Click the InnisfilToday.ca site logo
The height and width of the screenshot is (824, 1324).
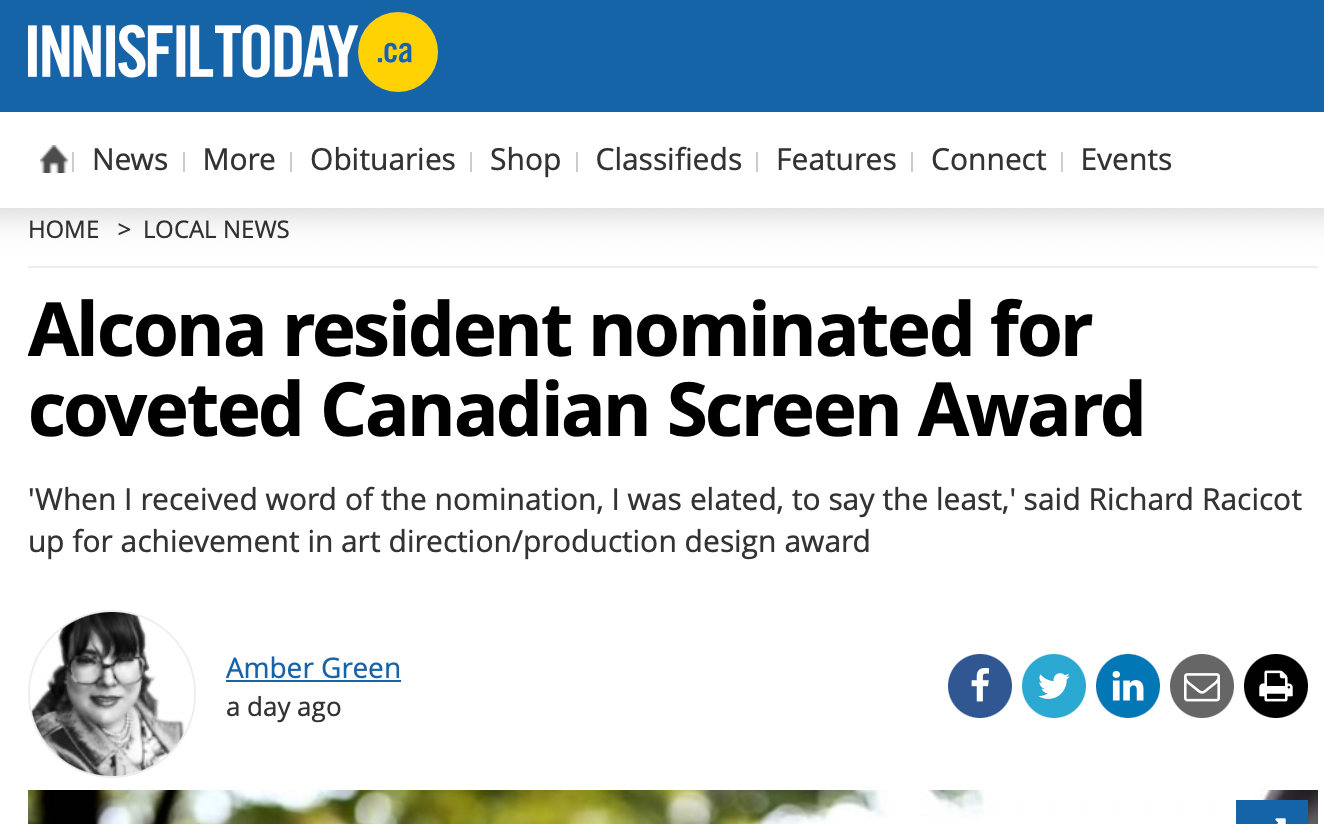click(232, 52)
